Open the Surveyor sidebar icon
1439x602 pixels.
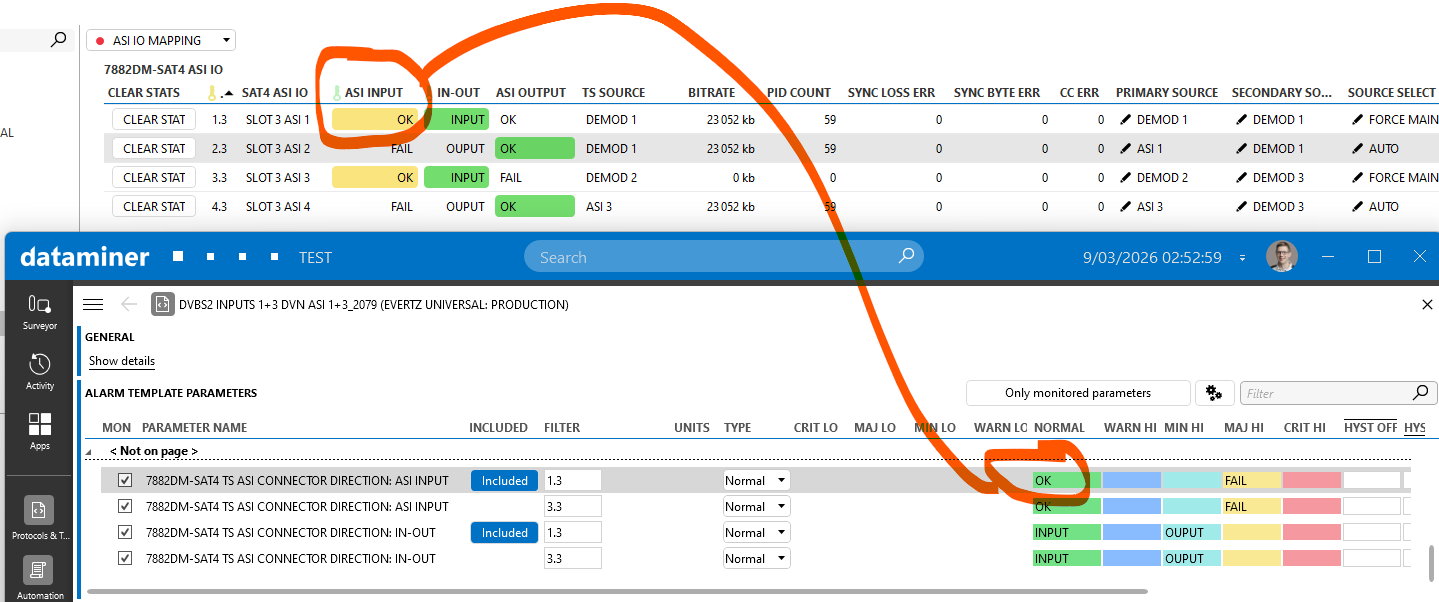click(40, 309)
